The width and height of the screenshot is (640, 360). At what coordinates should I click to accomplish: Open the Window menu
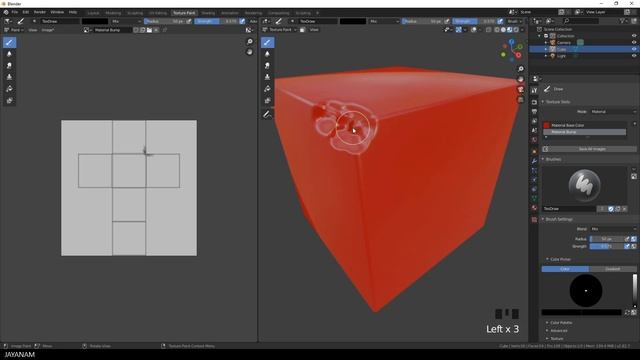(57, 12)
